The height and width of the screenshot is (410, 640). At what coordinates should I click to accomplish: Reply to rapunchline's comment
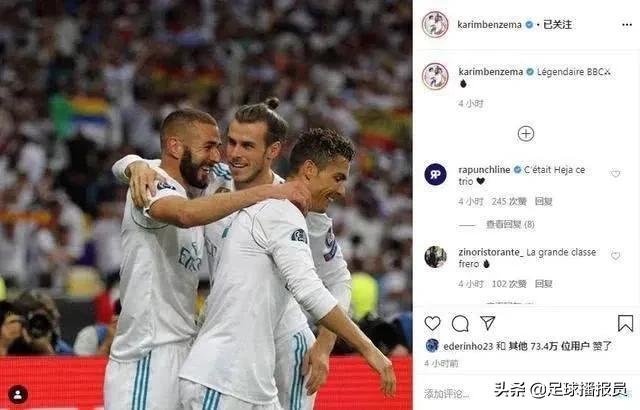(x=543, y=202)
